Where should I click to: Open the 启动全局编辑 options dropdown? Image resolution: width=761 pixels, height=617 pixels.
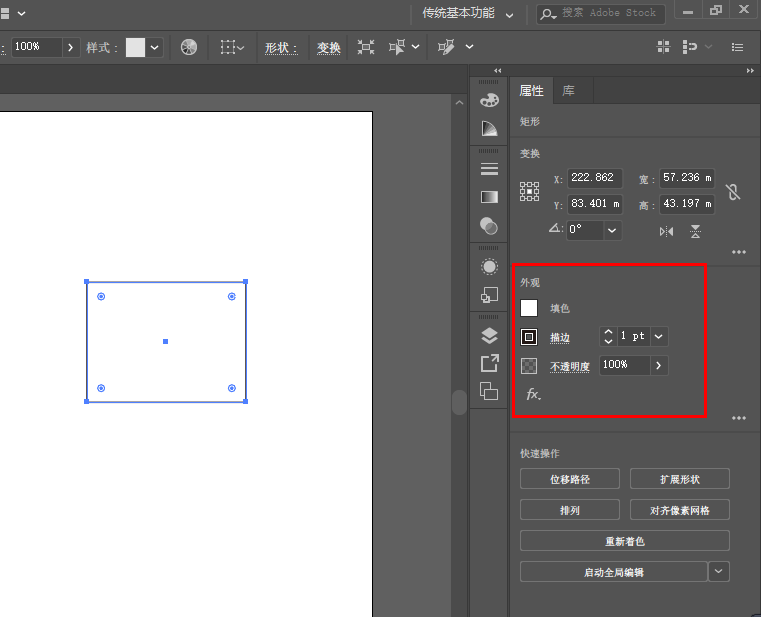click(x=719, y=571)
